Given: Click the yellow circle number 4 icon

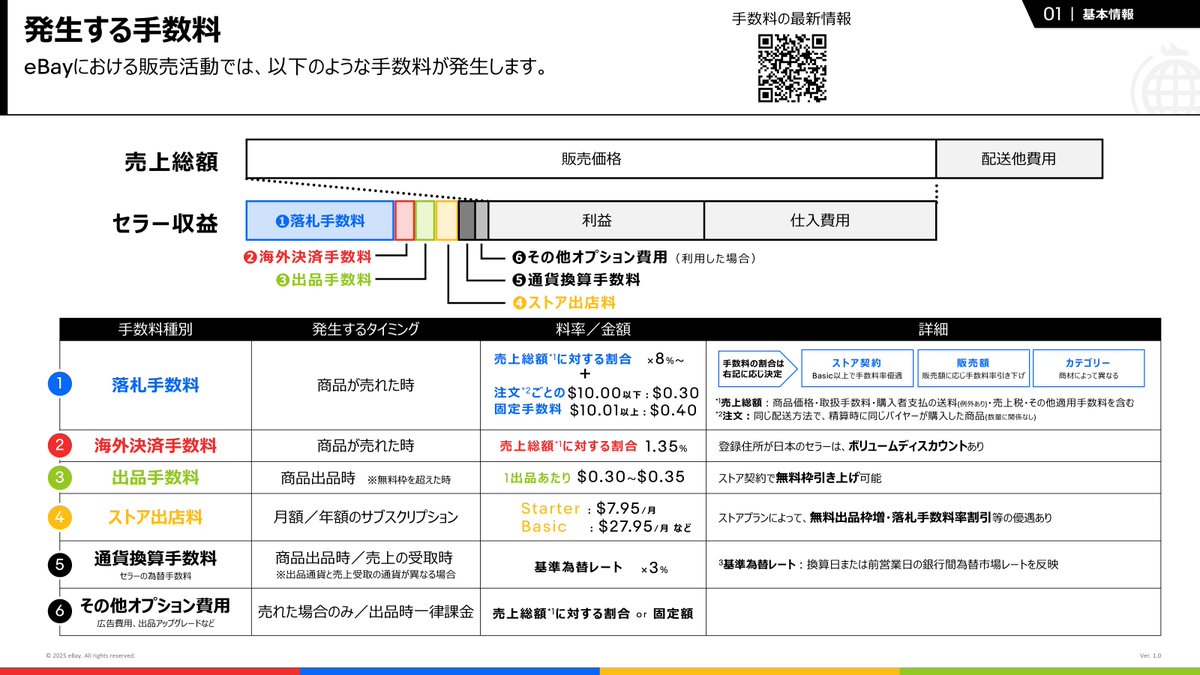Looking at the screenshot, I should 59,517.
